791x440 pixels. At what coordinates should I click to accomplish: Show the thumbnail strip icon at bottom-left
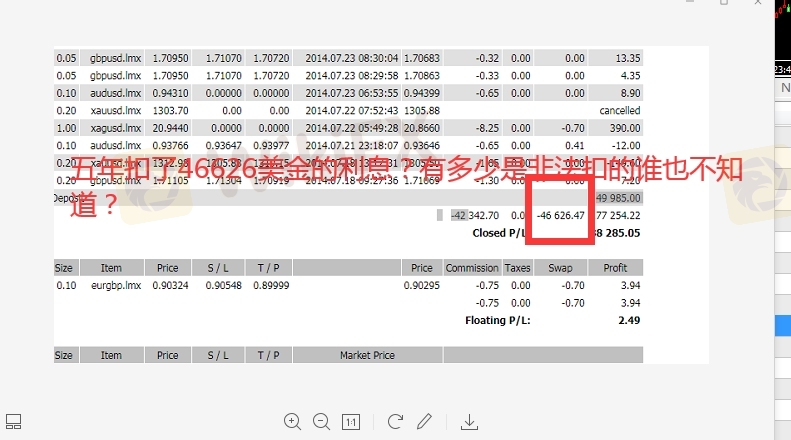pyautogui.click(x=14, y=421)
